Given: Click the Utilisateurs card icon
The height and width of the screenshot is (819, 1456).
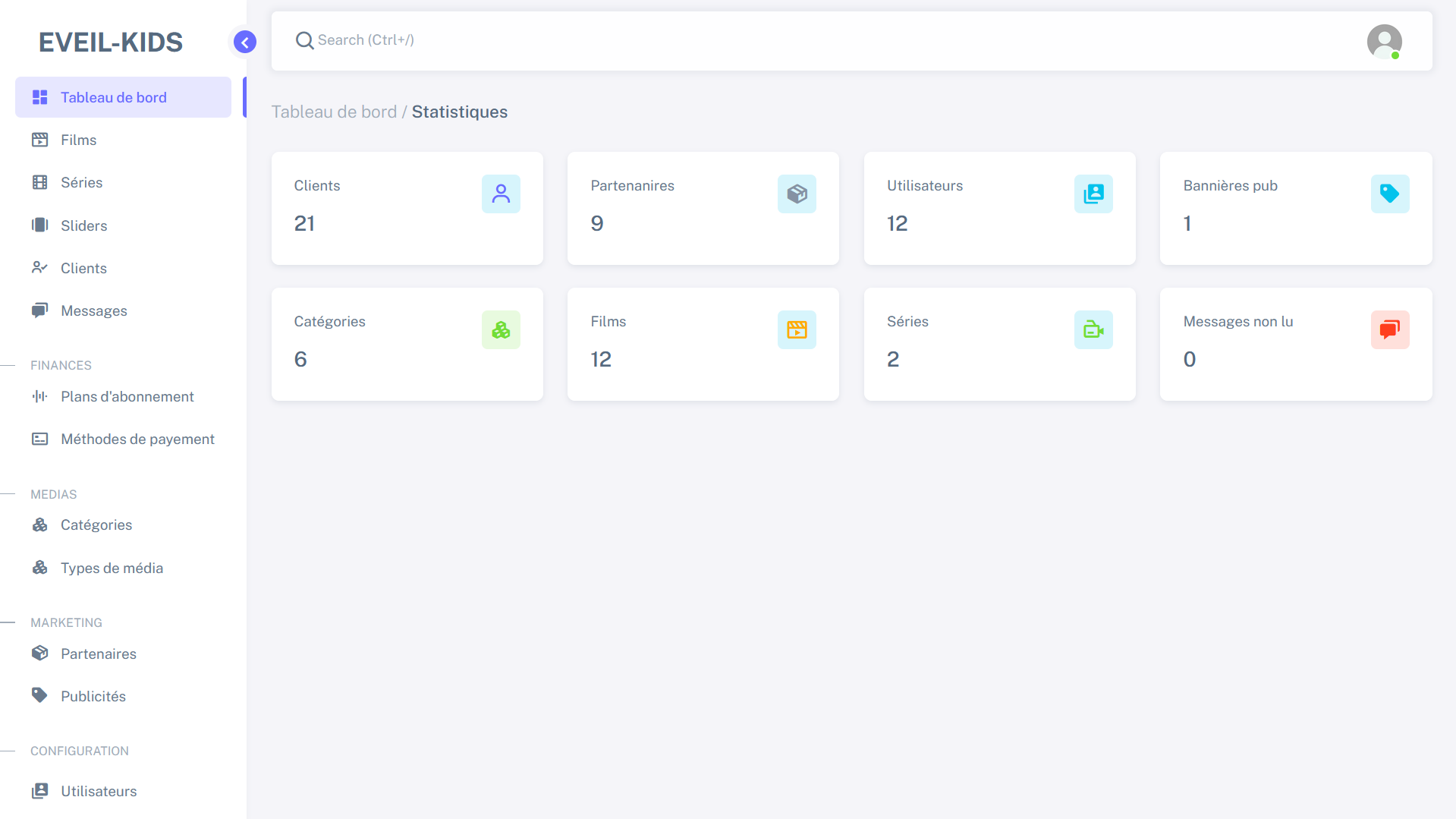Looking at the screenshot, I should click(x=1093, y=194).
